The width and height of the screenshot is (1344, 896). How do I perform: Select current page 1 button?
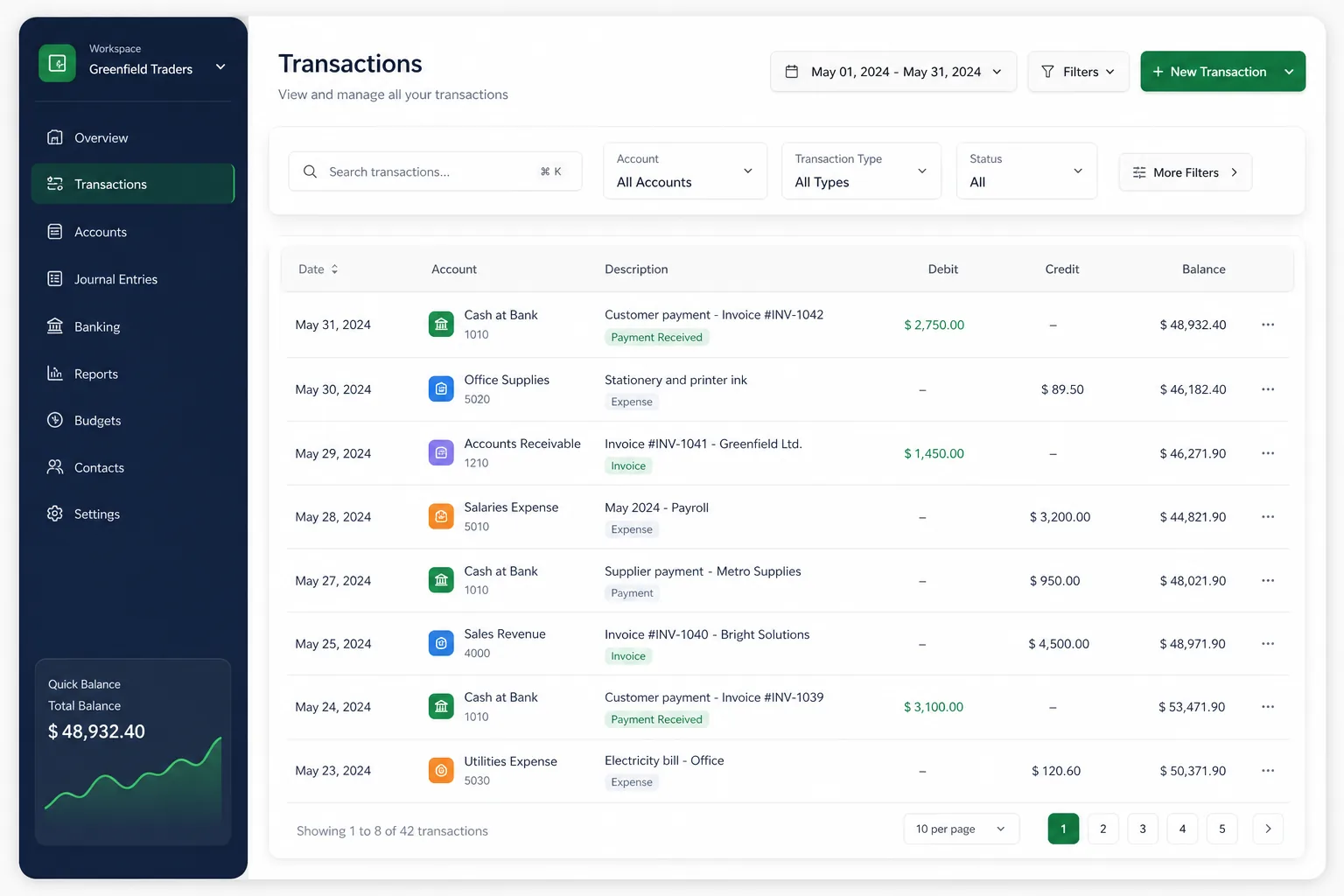[x=1063, y=829]
